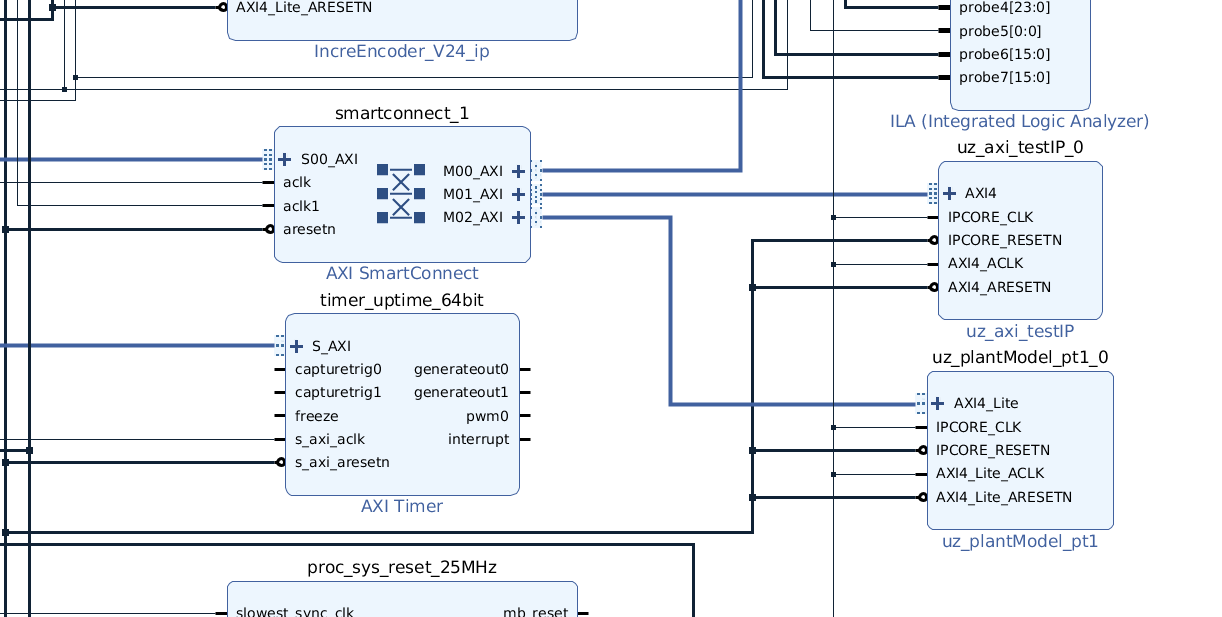Image resolution: width=1222 pixels, height=617 pixels.
Task: Select the proc_sys_reset_25MHz block title
Action: pos(402,568)
